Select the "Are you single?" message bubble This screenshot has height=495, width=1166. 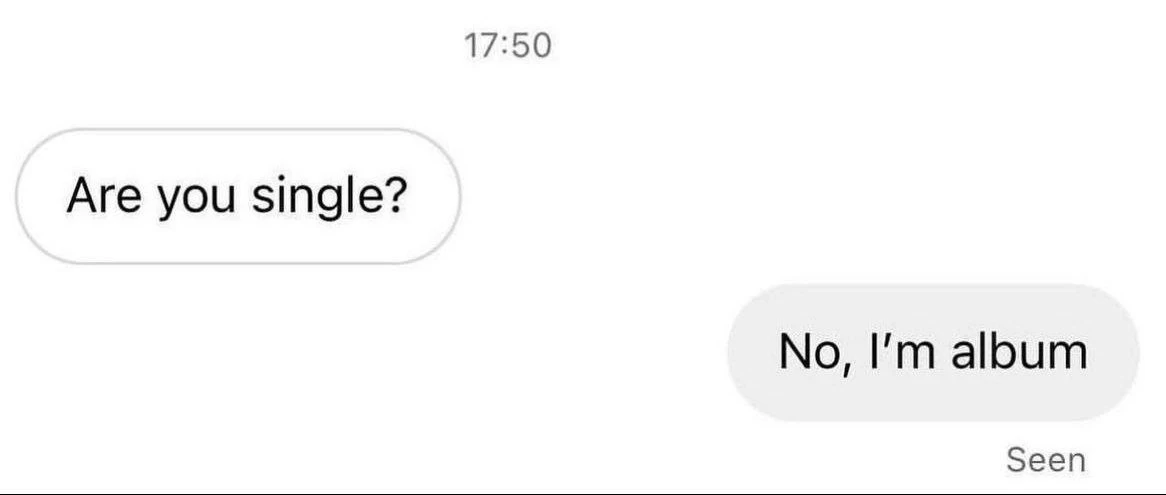pyautogui.click(x=238, y=196)
